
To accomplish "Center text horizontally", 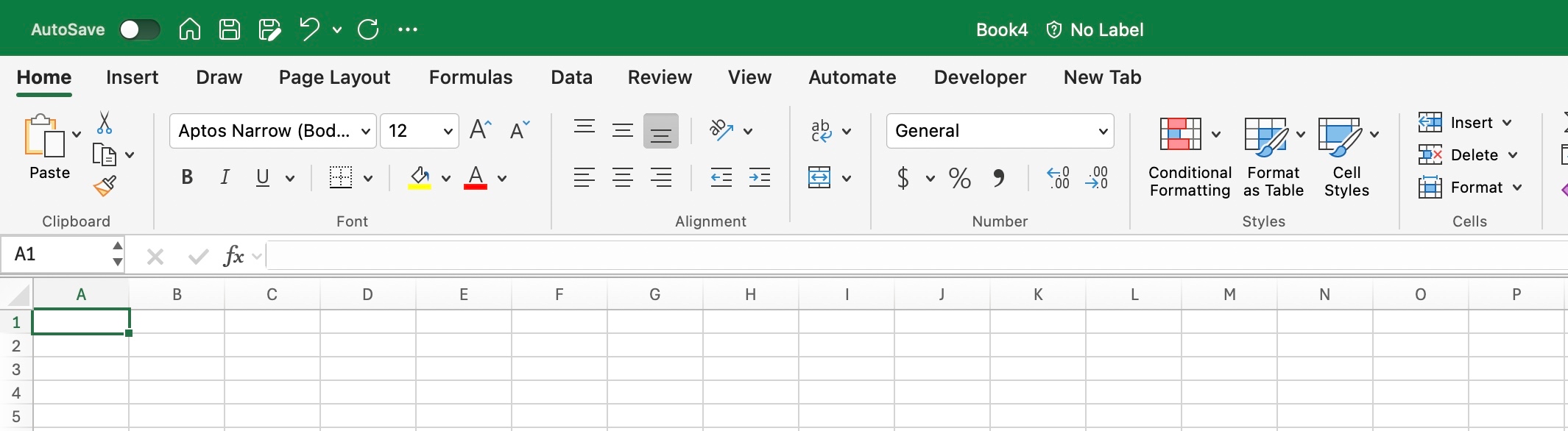I will 623,177.
